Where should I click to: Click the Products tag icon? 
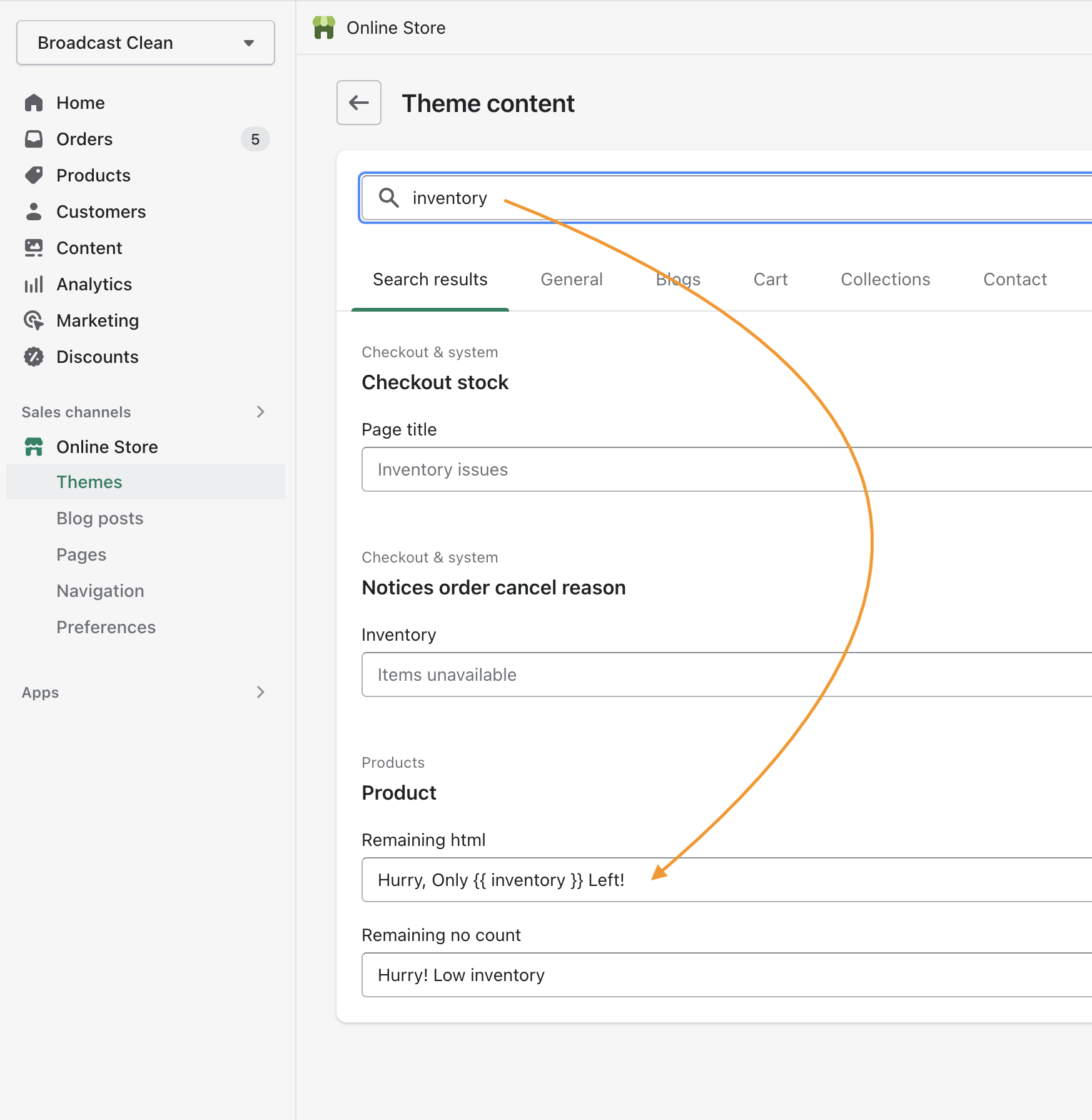click(34, 175)
